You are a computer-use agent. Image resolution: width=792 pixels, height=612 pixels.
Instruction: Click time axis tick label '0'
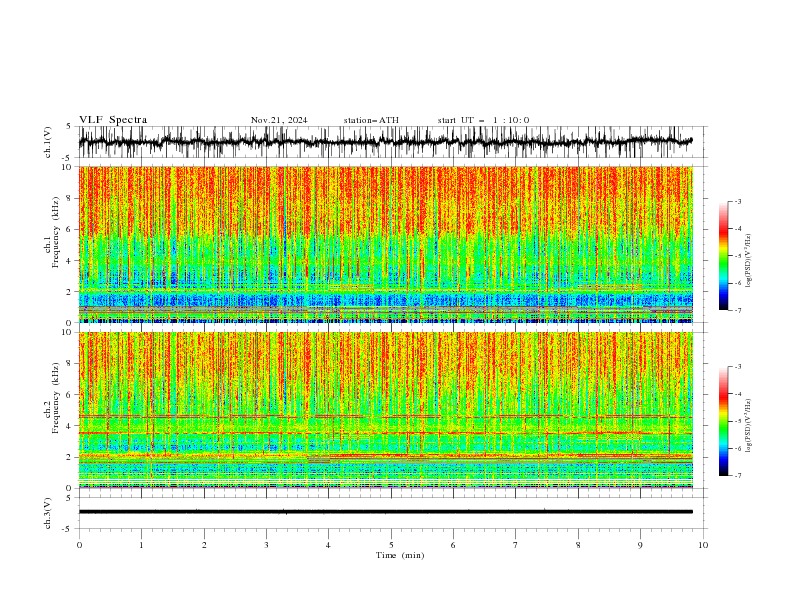(x=79, y=545)
